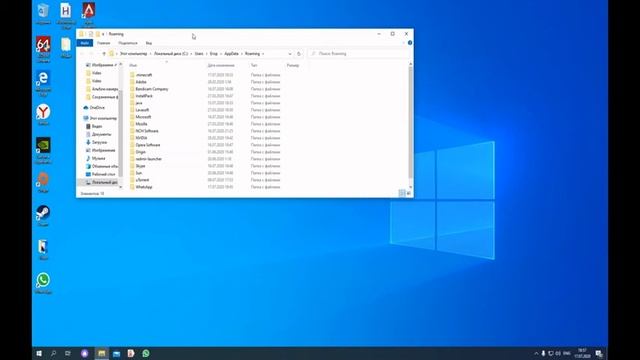Screen dimensions: 640x360
Task: Switch to details view in status bar
Action: (402, 193)
